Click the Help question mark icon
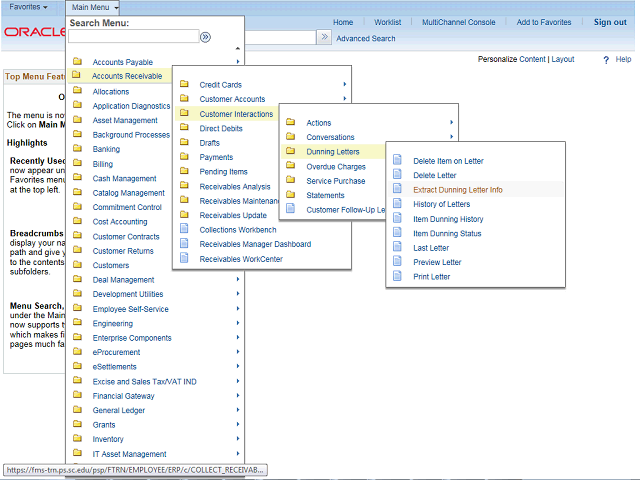640x480 pixels. 606,60
